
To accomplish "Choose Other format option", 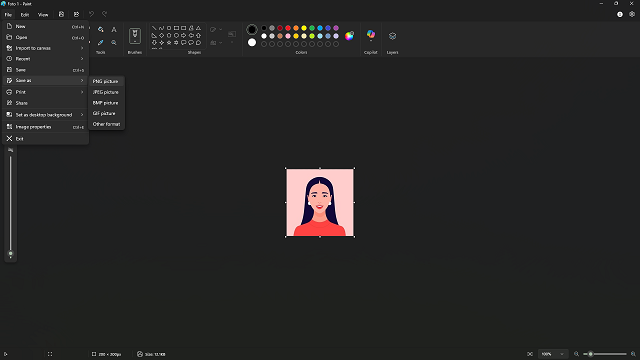I will (107, 124).
